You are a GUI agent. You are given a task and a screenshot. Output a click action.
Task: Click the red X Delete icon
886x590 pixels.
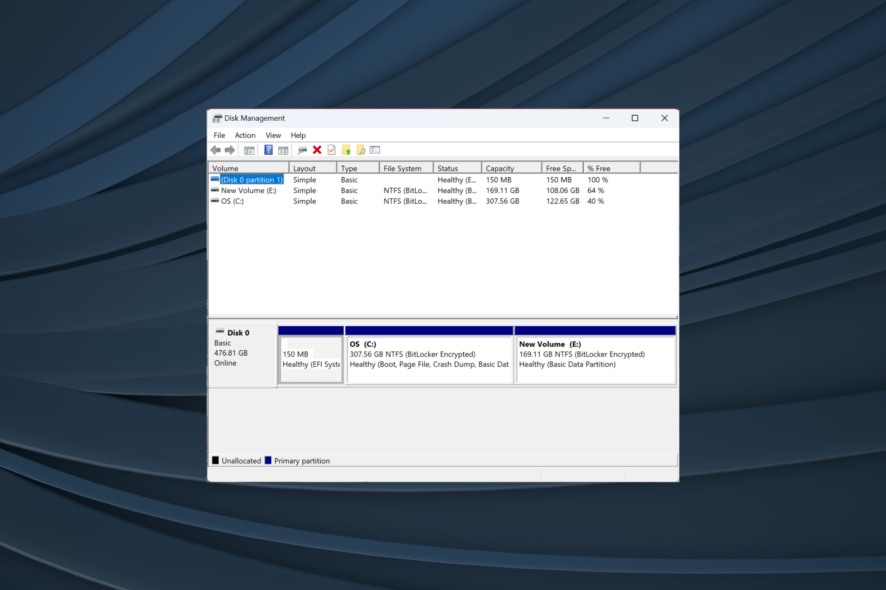[x=317, y=150]
